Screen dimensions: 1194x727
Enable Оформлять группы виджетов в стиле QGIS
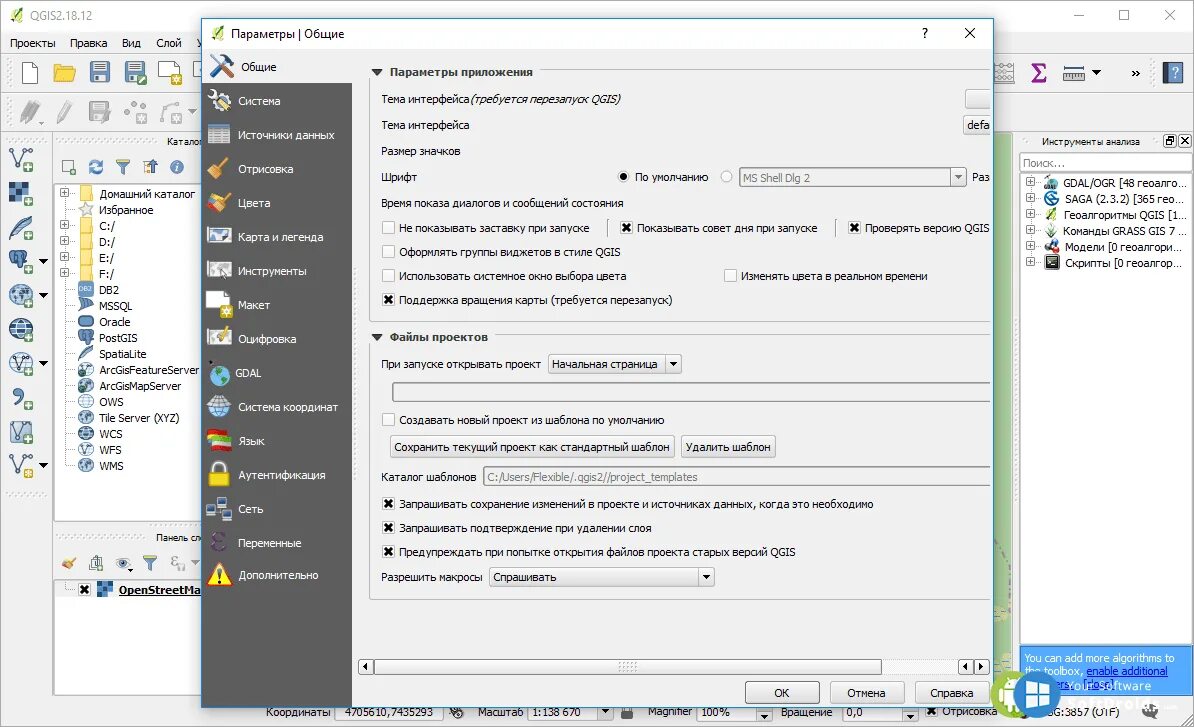388,252
